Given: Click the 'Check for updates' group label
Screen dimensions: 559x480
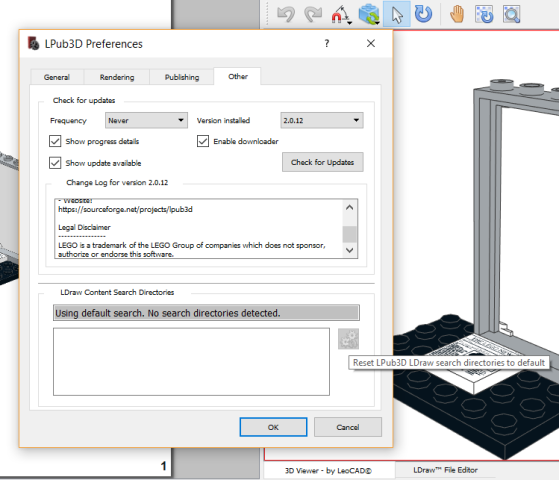Looking at the screenshot, I should click(84, 100).
